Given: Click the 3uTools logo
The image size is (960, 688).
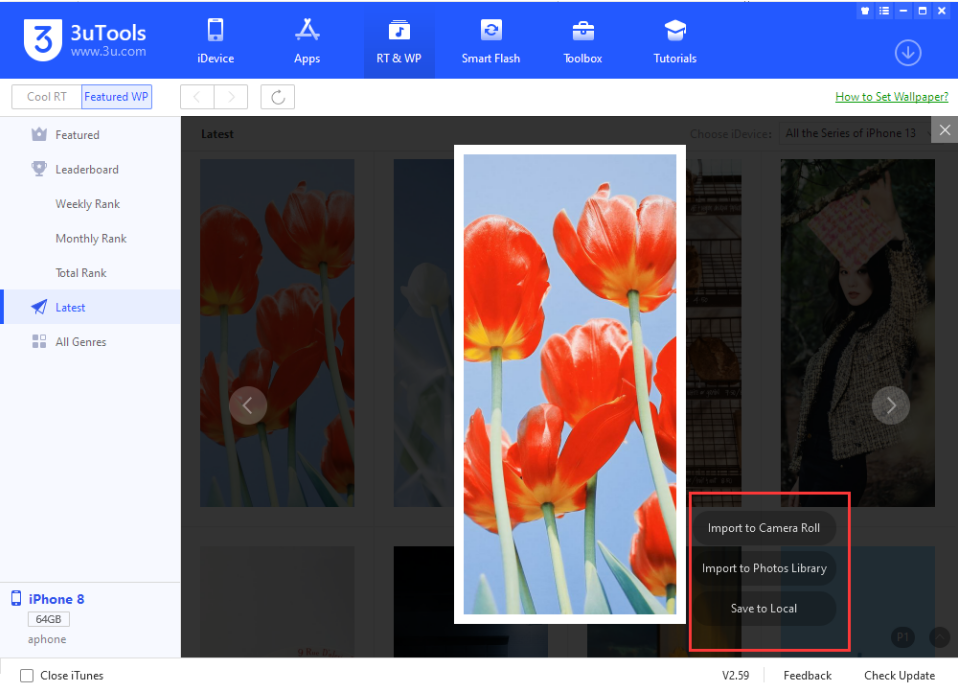Looking at the screenshot, I should [x=43, y=40].
